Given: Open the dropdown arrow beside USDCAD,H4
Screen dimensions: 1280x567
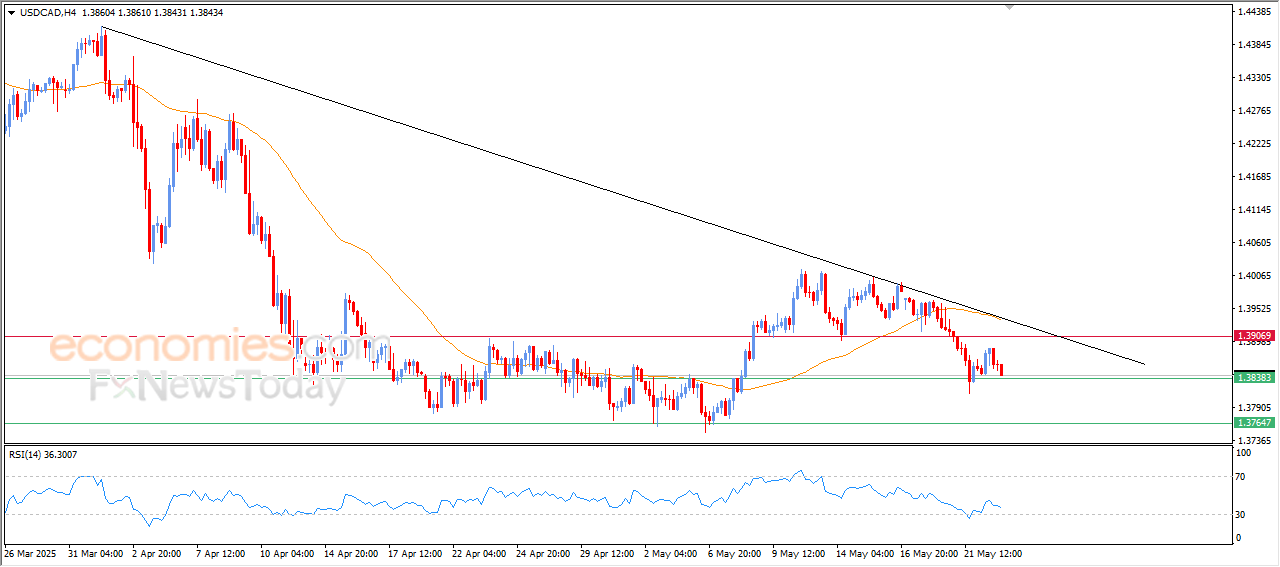Looking at the screenshot, I should [x=11, y=13].
